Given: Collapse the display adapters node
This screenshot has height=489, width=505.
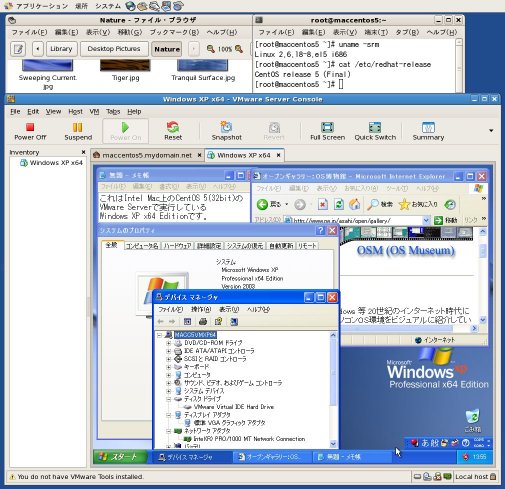Looking at the screenshot, I should pos(169,415).
